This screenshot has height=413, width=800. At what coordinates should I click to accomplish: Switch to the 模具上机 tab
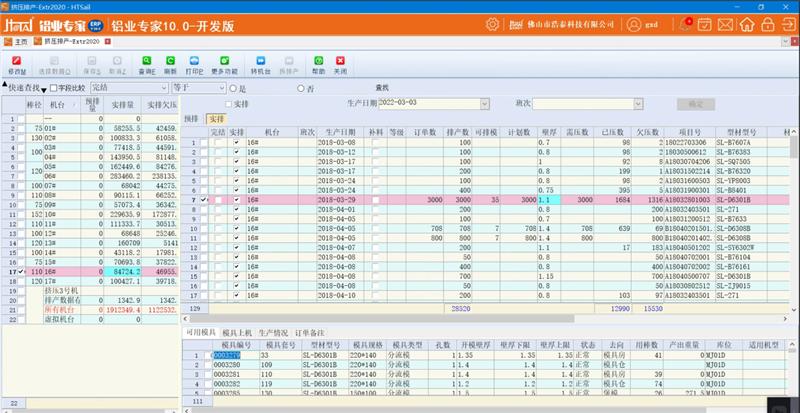[x=237, y=330]
